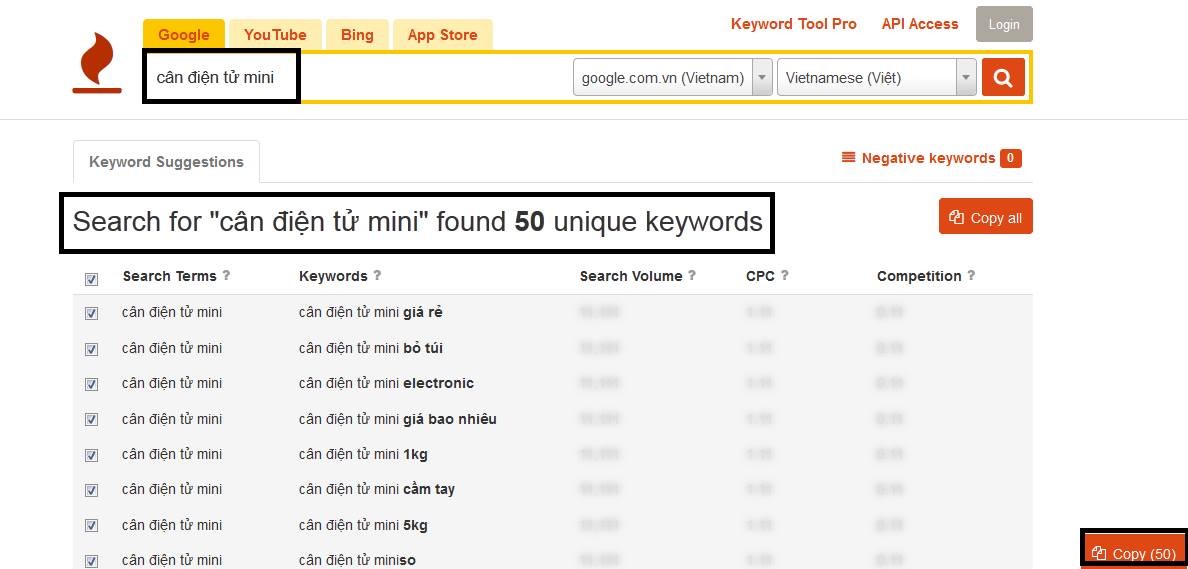
Task: Open the Vietnamese (Việt) language dropdown
Action: tap(877, 77)
